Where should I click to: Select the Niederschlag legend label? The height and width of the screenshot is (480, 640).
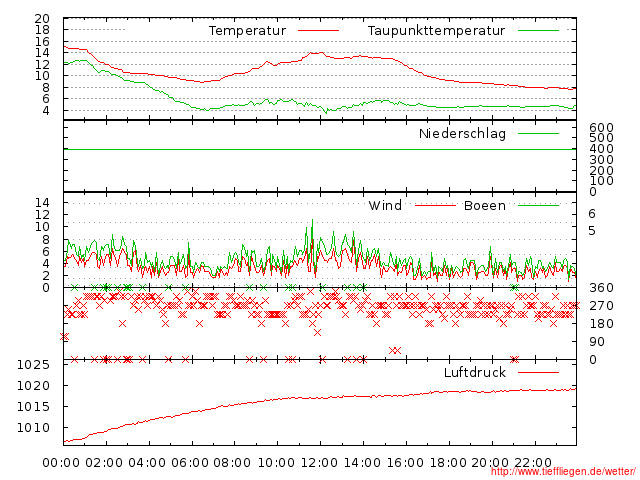462,133
